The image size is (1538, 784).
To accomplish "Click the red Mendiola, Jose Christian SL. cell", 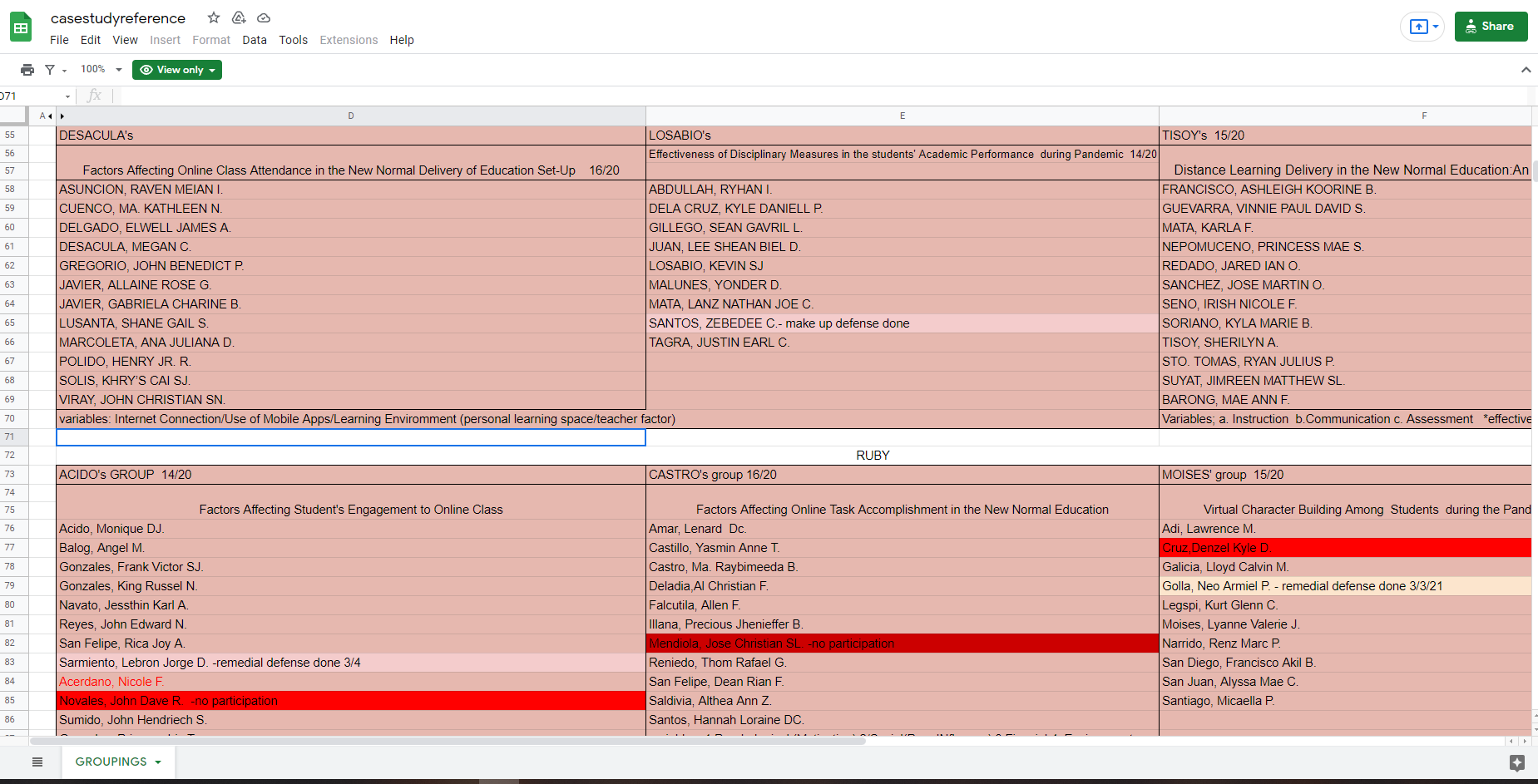I will pos(903,643).
